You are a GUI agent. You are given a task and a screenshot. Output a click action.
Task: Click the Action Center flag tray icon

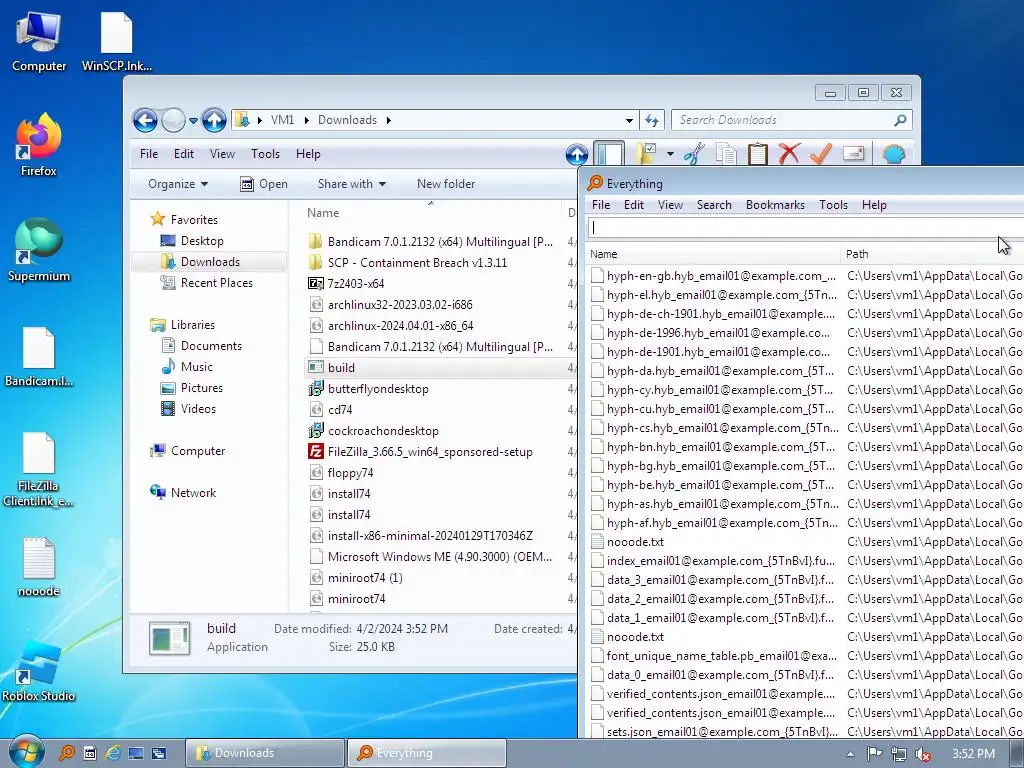[874, 754]
